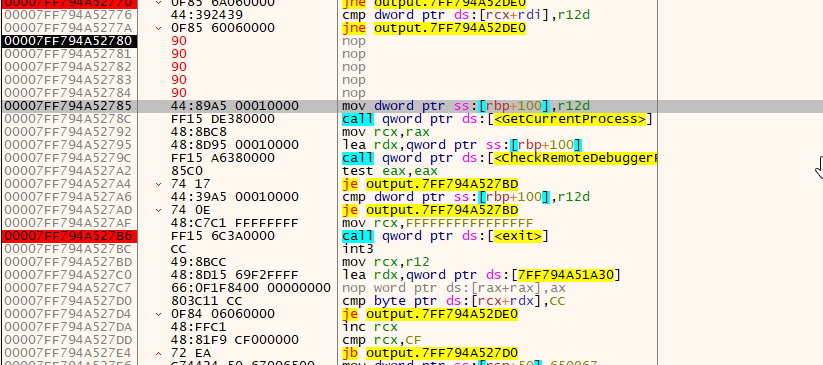823x365 pixels.
Task: Select byte 90 in row 00007FF794A52780
Action: tap(179, 41)
